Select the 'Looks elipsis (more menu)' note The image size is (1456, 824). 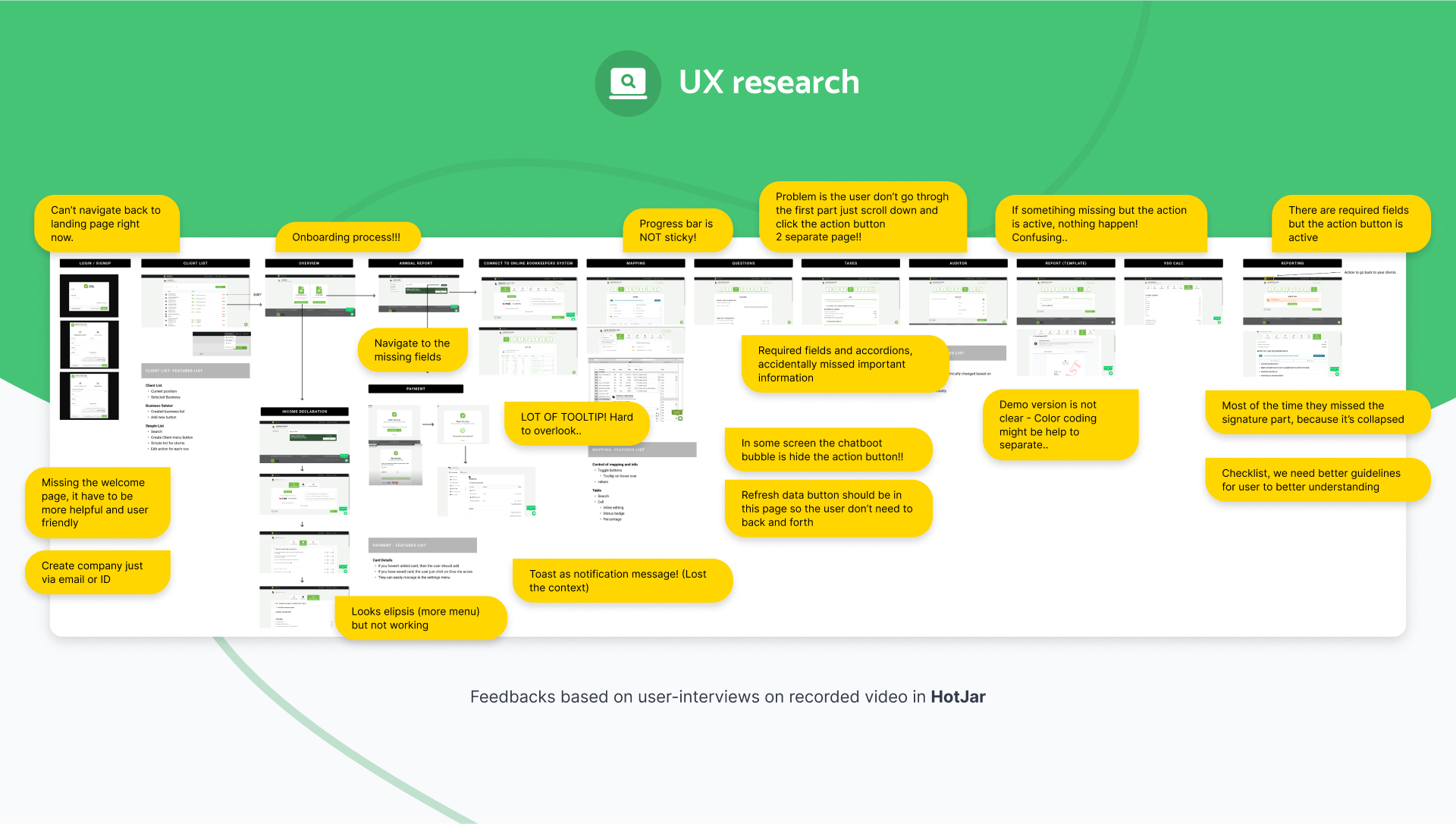(x=421, y=618)
